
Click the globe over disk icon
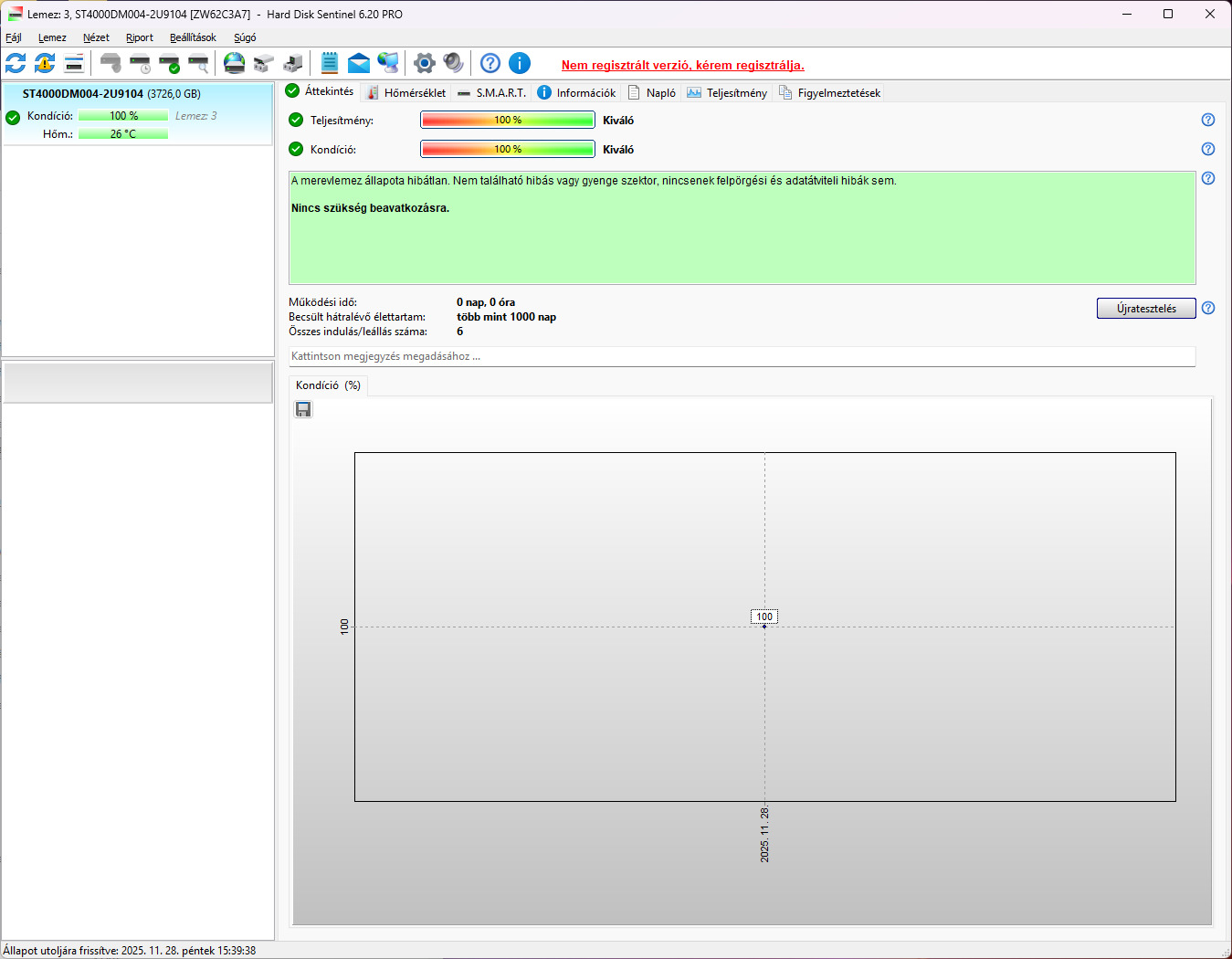(x=235, y=63)
